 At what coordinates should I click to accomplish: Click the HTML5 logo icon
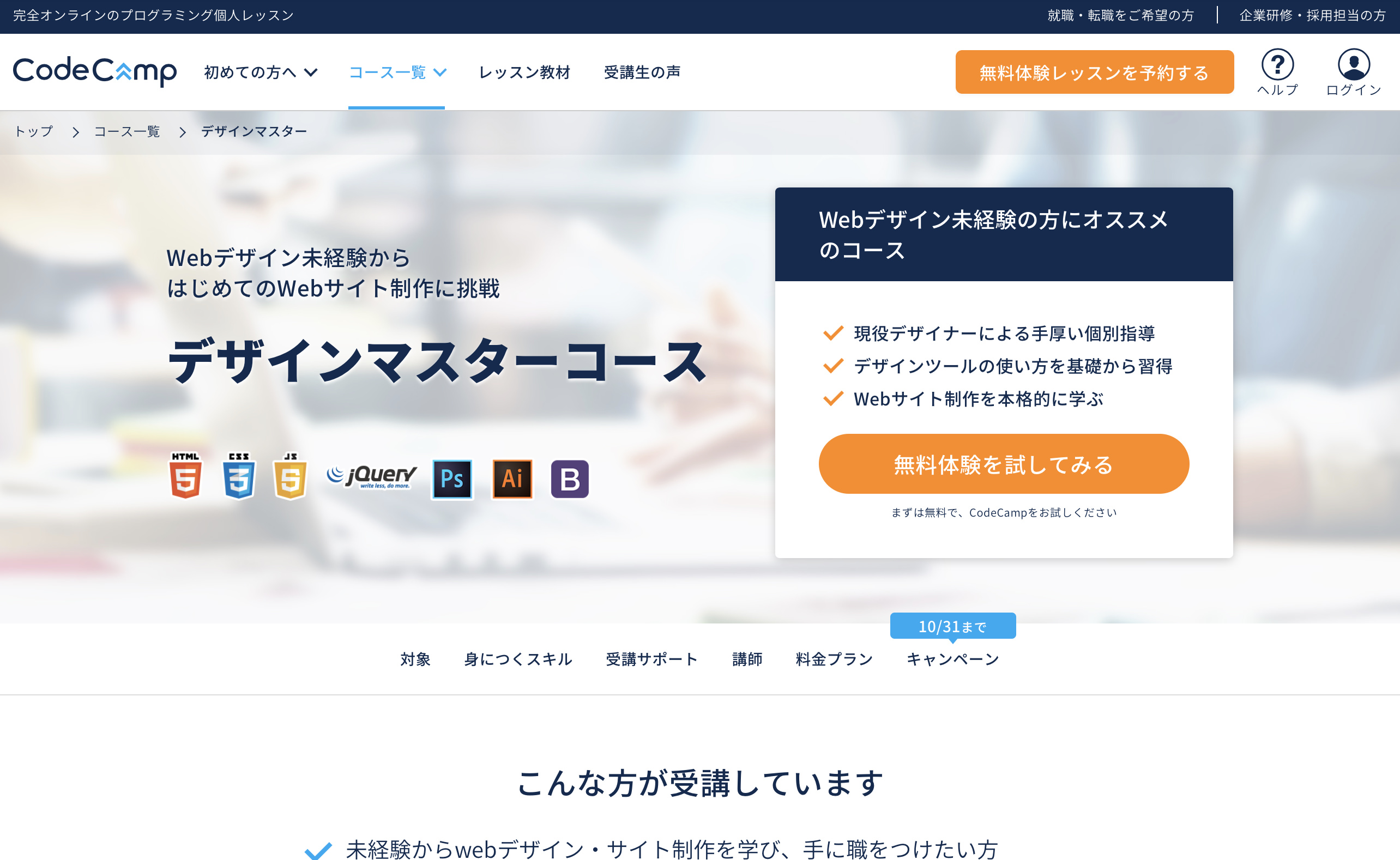(185, 475)
